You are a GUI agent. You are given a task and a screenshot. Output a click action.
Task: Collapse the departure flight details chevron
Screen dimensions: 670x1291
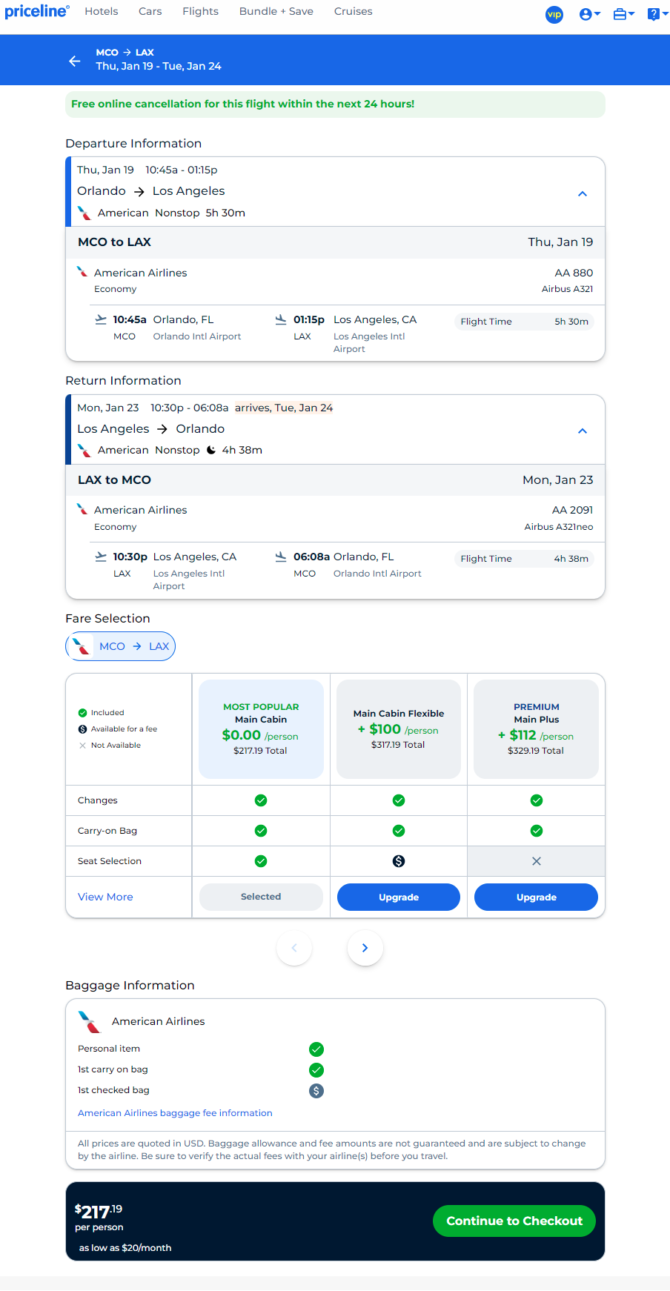click(x=582, y=194)
